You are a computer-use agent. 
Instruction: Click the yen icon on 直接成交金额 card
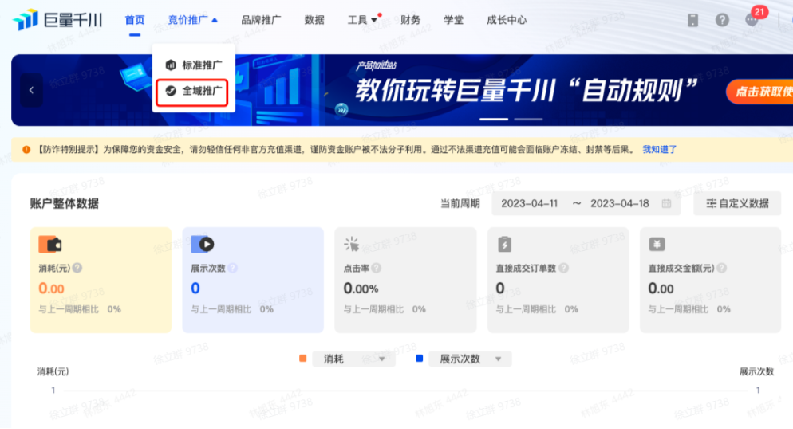click(x=657, y=244)
